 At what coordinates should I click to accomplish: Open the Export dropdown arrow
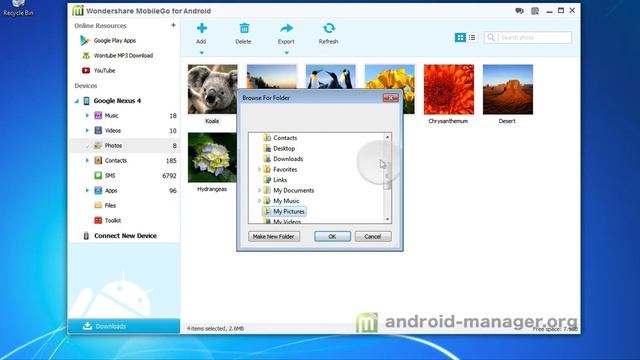point(287,53)
